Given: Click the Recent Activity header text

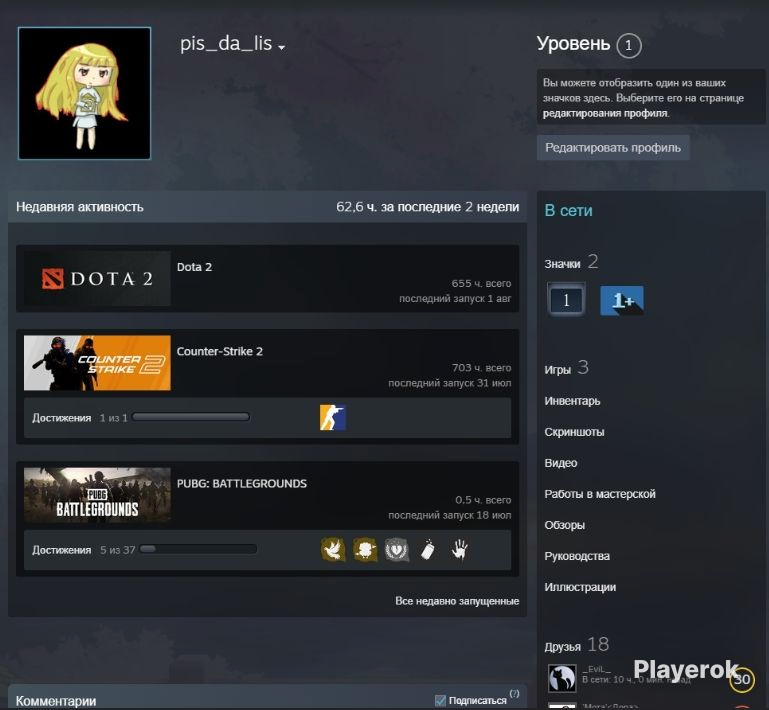Looking at the screenshot, I should [79, 207].
